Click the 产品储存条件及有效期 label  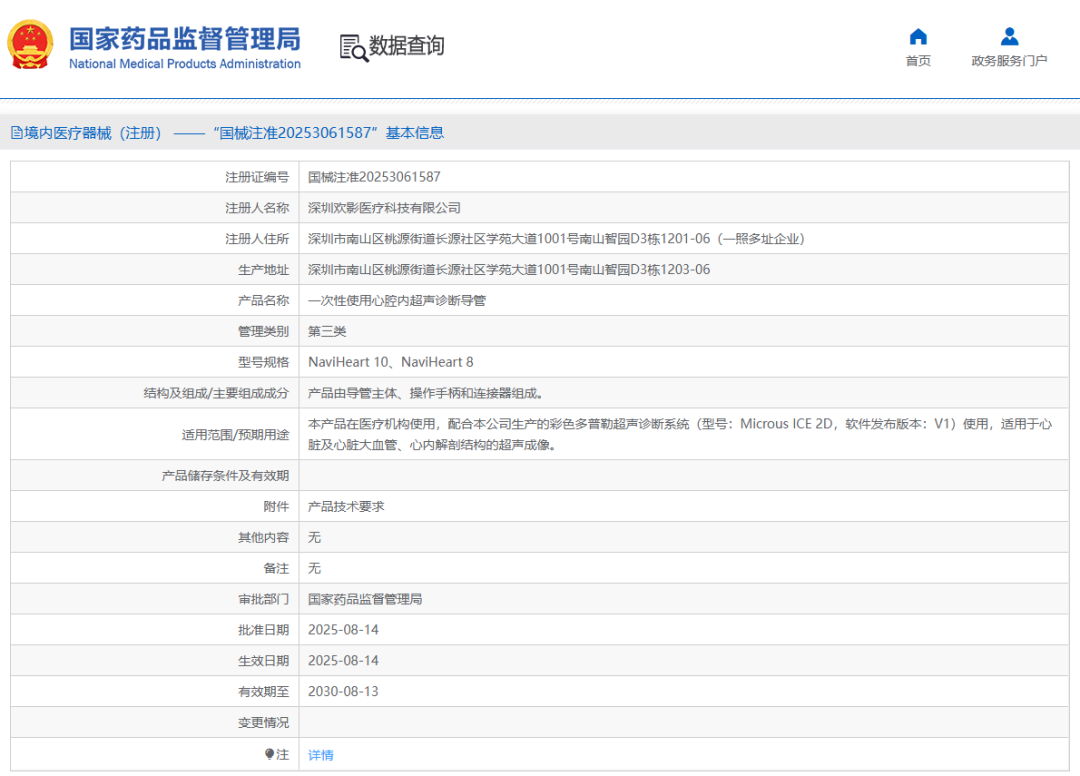[x=225, y=476]
